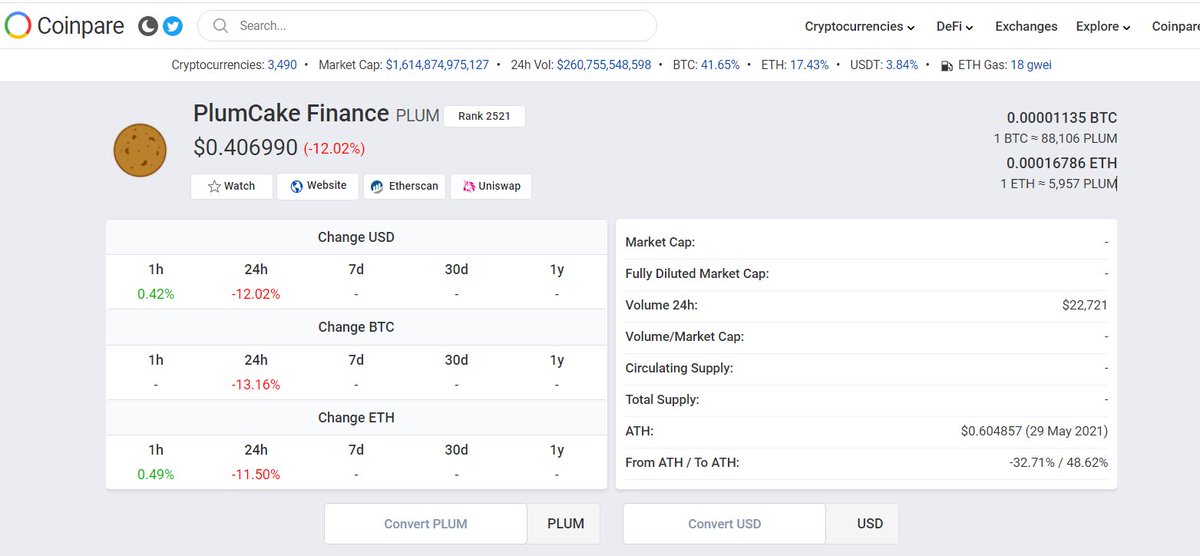1200x556 pixels.
Task: Click the PLUM currency label button
Action: [x=565, y=524]
